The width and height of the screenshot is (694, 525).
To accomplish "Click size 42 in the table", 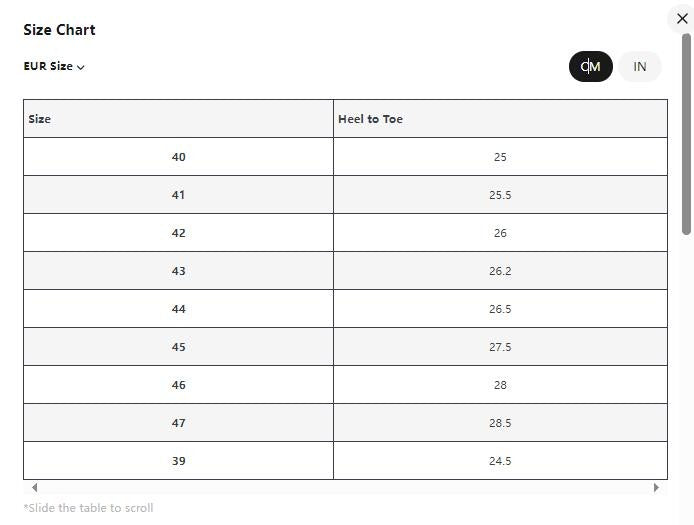I will tap(178, 233).
